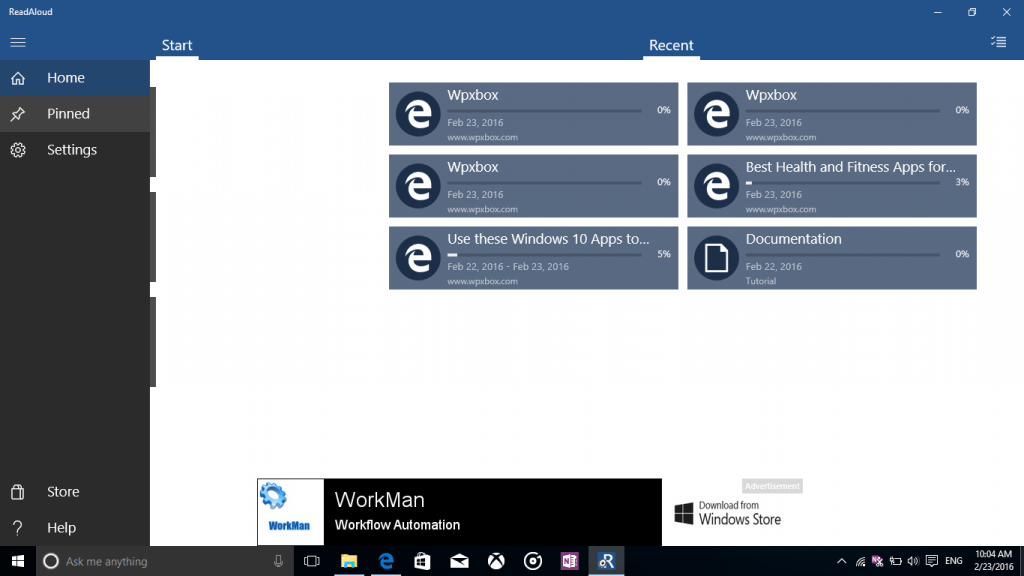This screenshot has height=576, width=1024.
Task: Open Best Health and Fitness Apps article
Action: pyautogui.click(x=832, y=186)
